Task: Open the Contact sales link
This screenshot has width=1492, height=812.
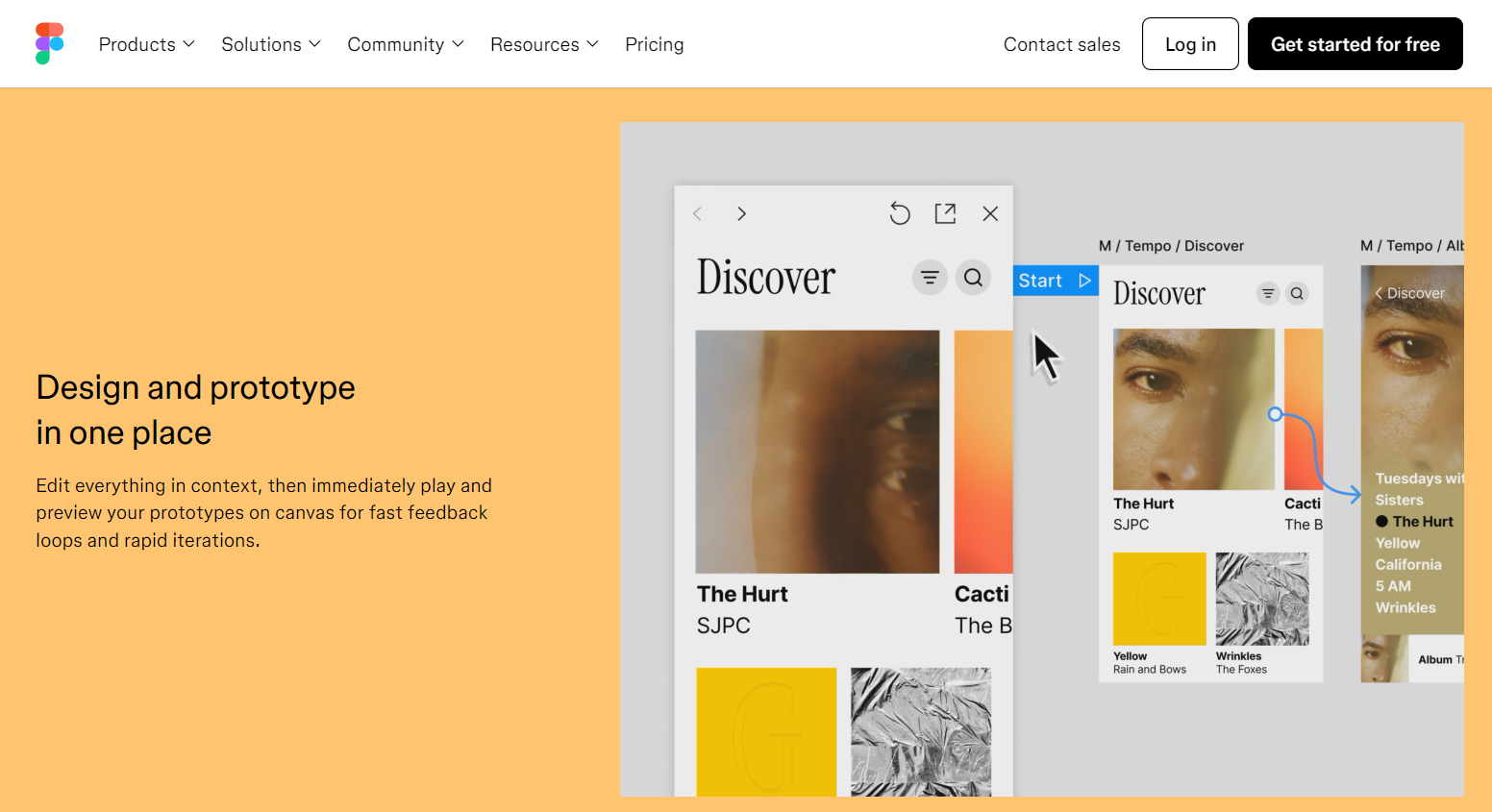Action: (1061, 43)
